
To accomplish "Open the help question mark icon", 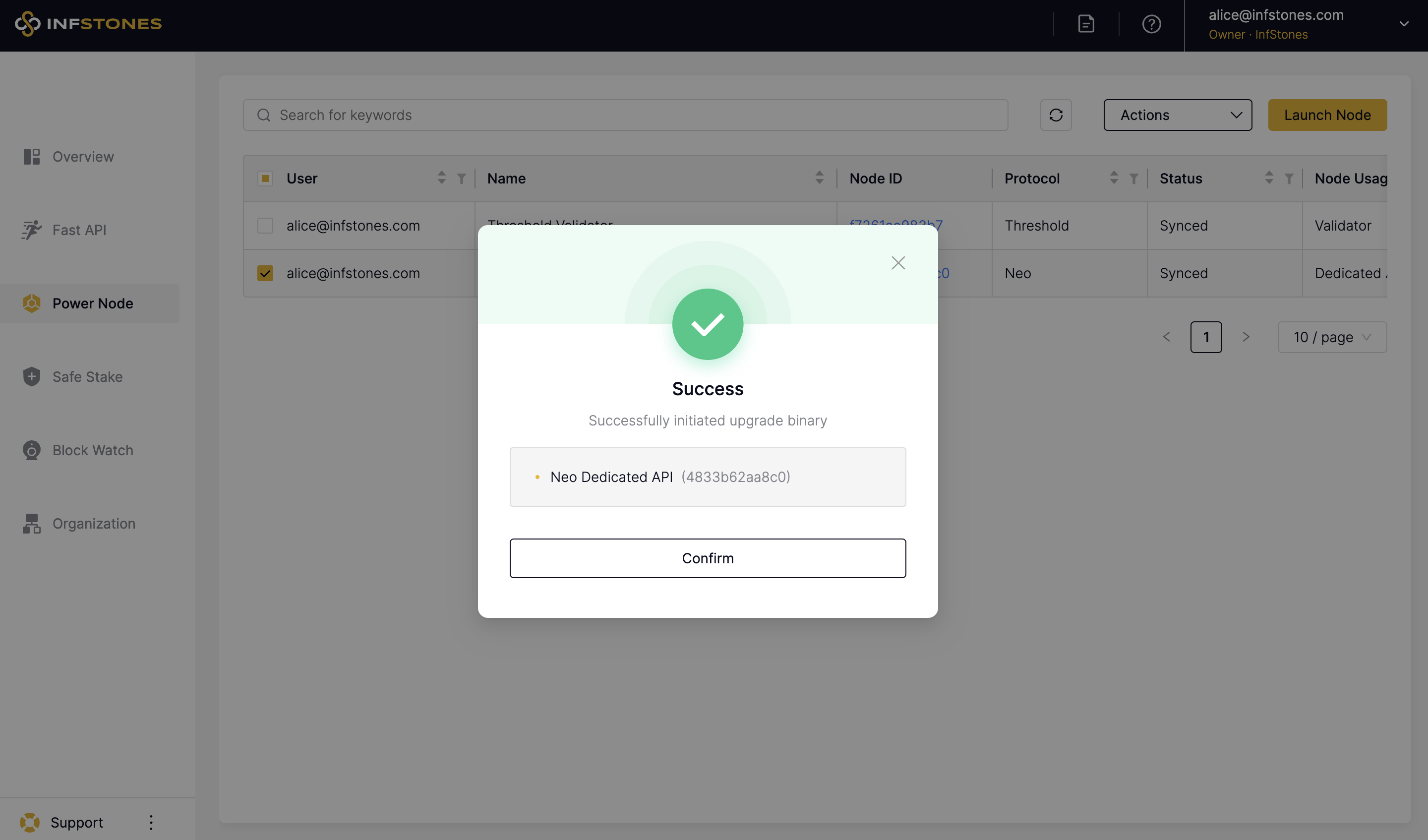I will click(1151, 24).
